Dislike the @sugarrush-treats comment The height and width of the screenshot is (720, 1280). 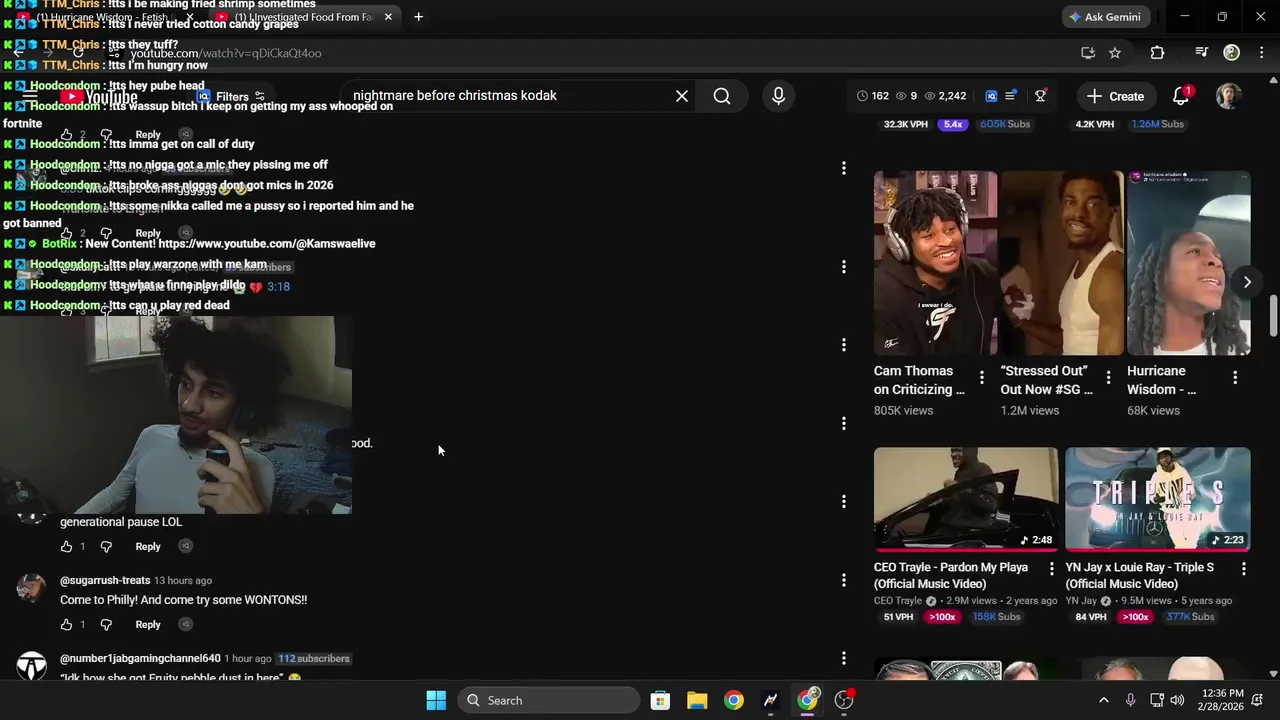click(106, 625)
